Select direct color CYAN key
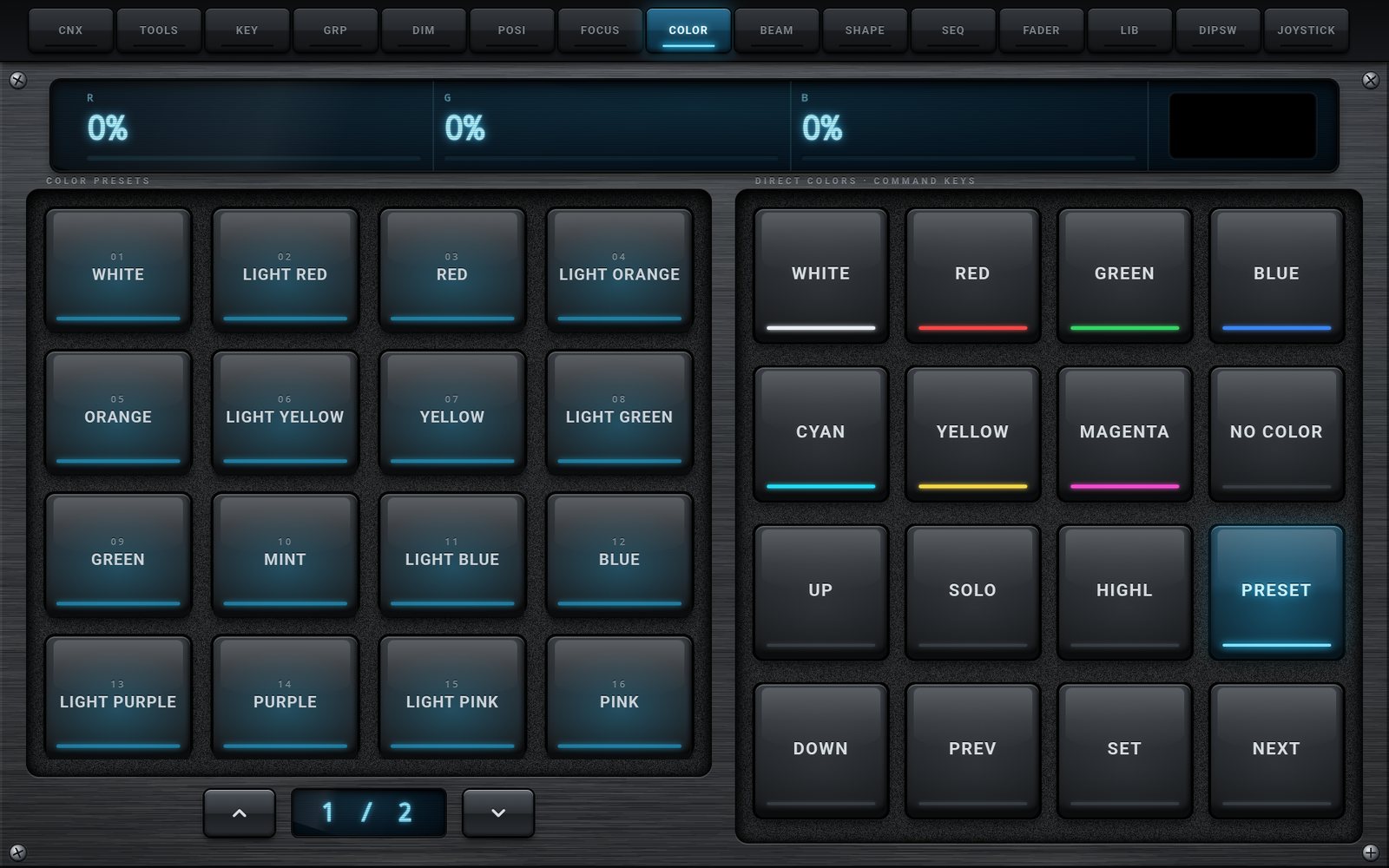1389x868 pixels. (820, 433)
